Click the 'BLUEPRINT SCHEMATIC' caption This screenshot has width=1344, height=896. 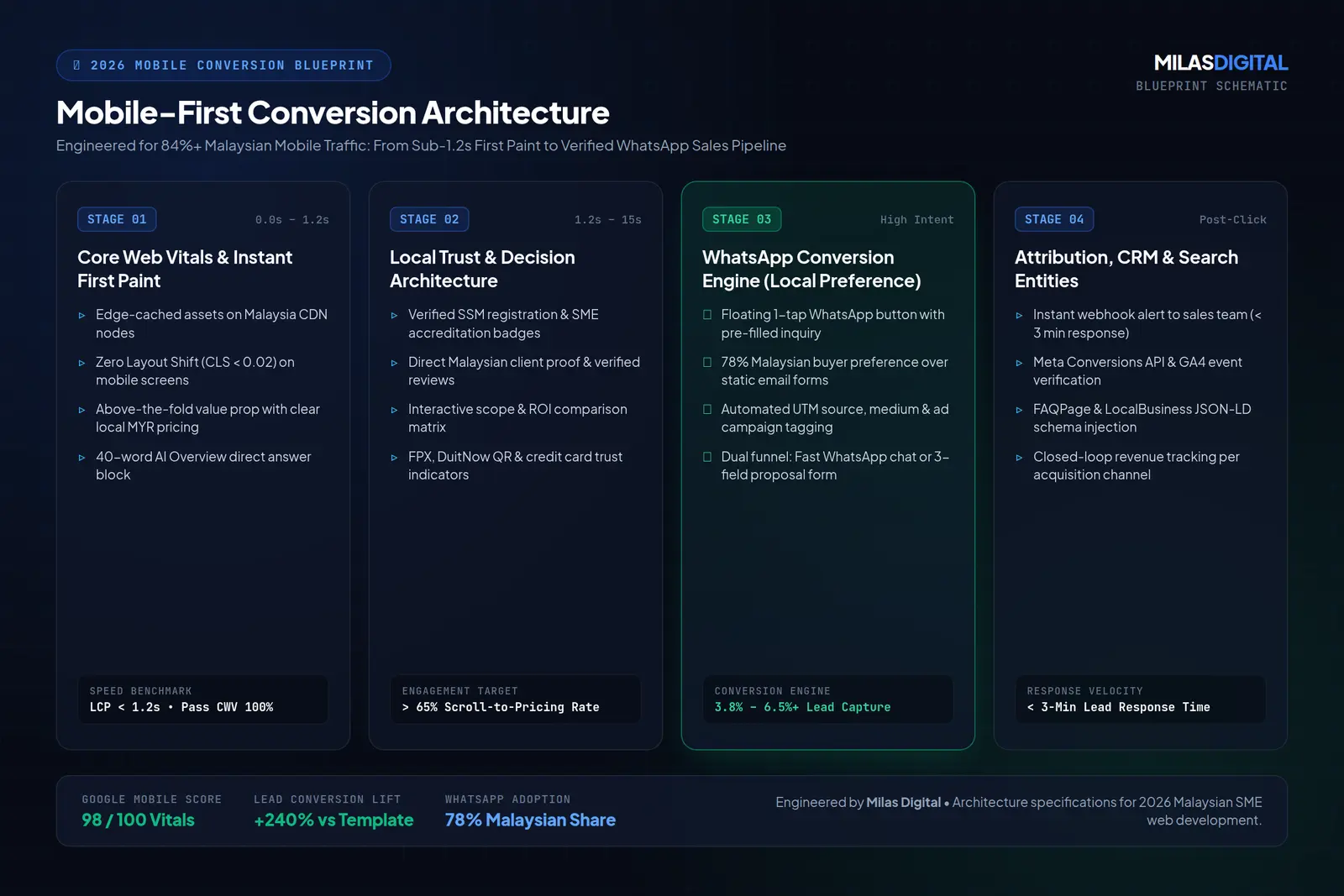pos(1211,86)
